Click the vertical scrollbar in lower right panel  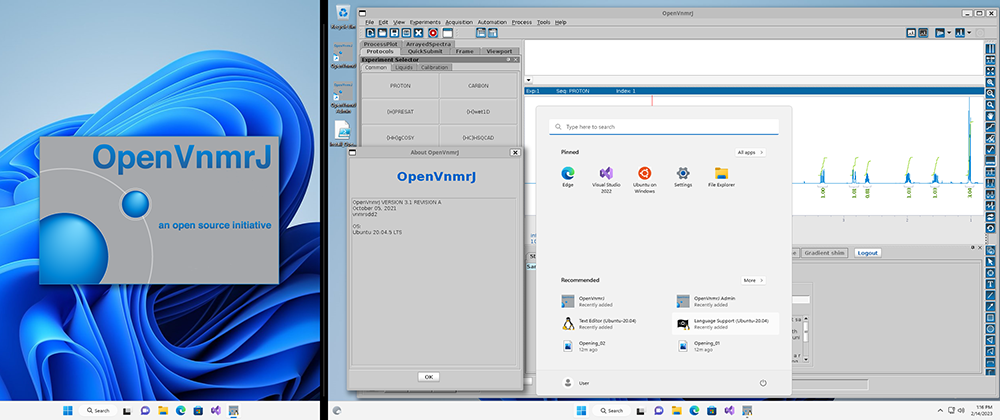[805, 341]
